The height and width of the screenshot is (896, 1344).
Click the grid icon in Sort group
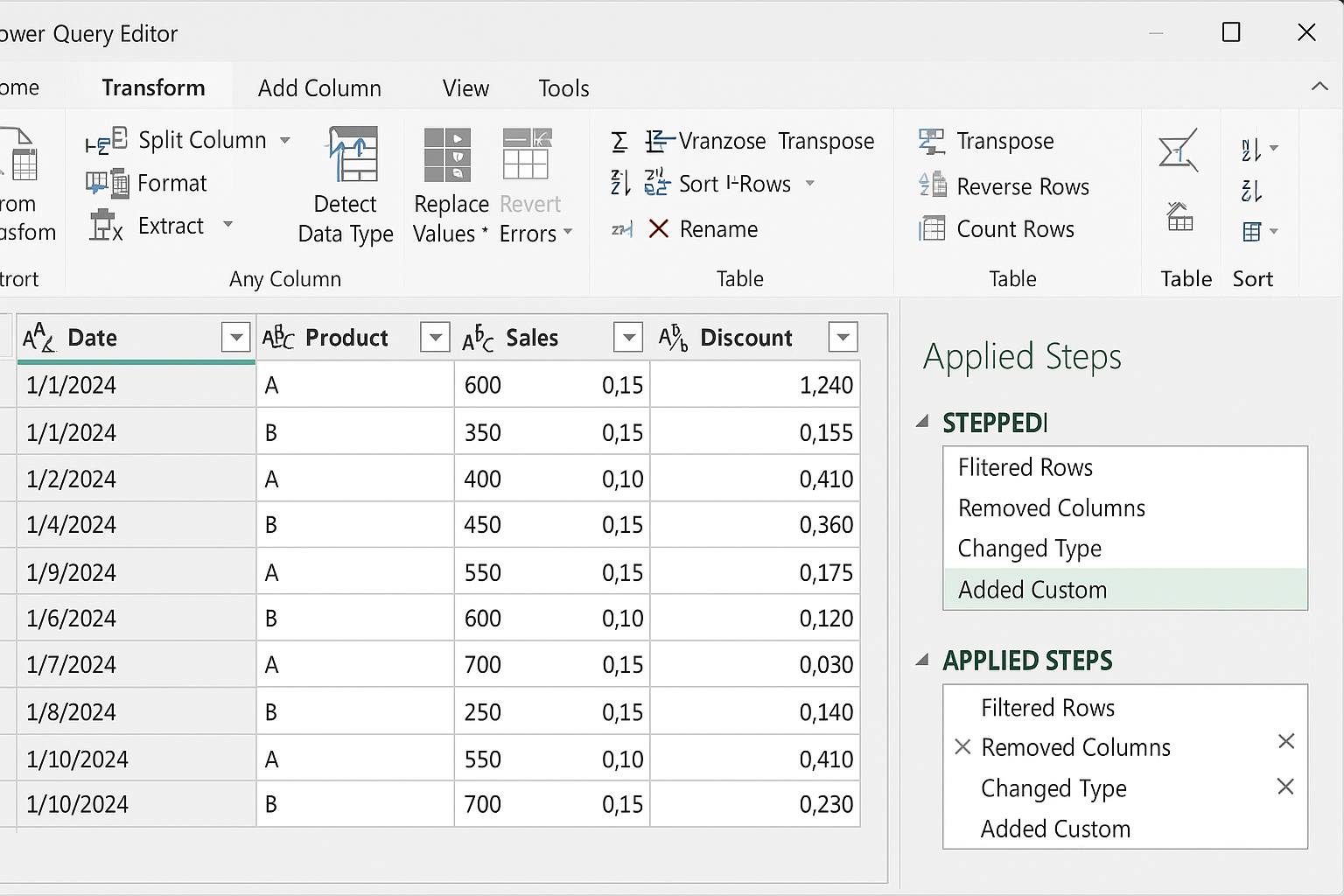point(1252,231)
